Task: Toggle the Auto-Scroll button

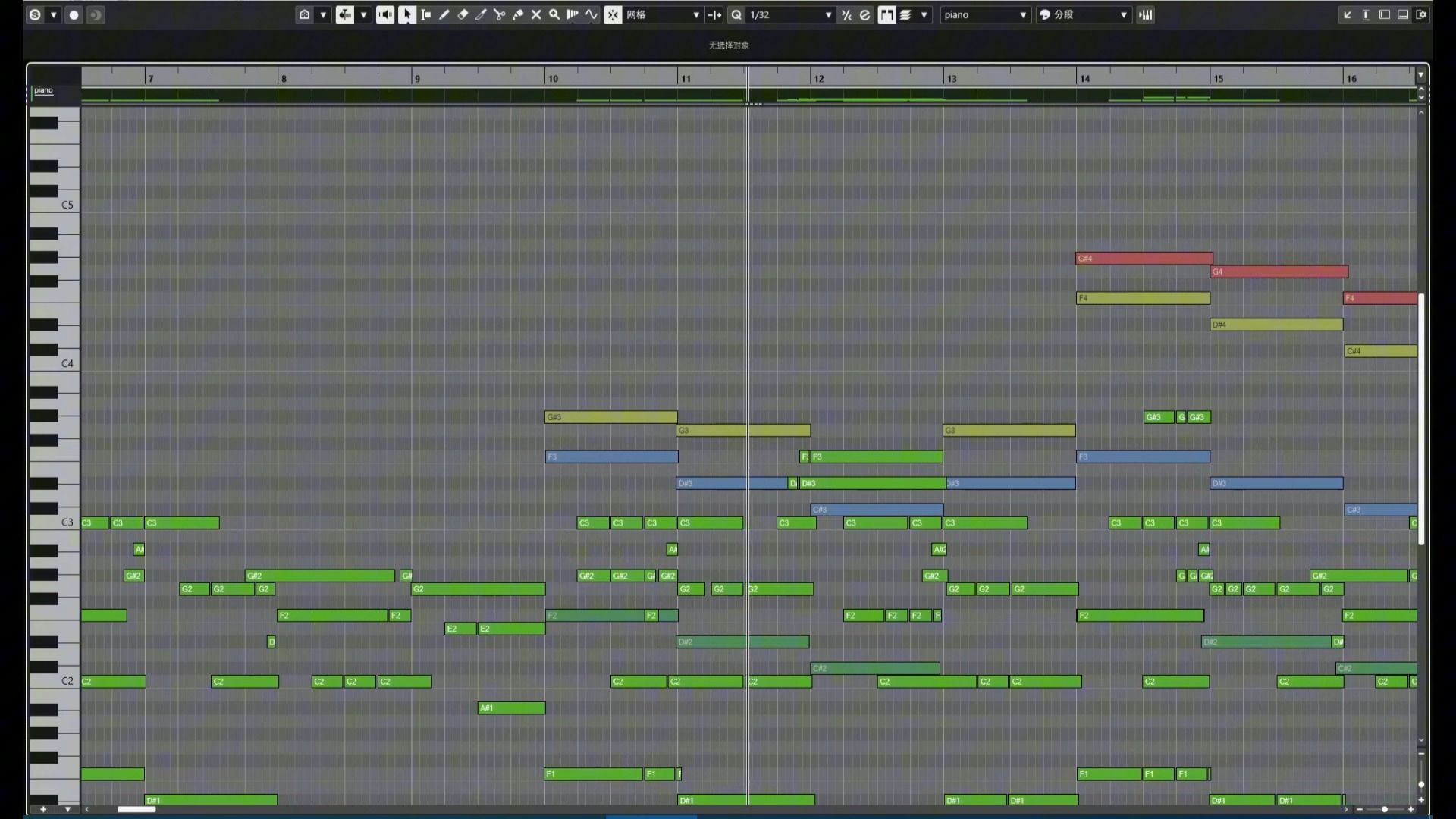Action: (x=345, y=14)
